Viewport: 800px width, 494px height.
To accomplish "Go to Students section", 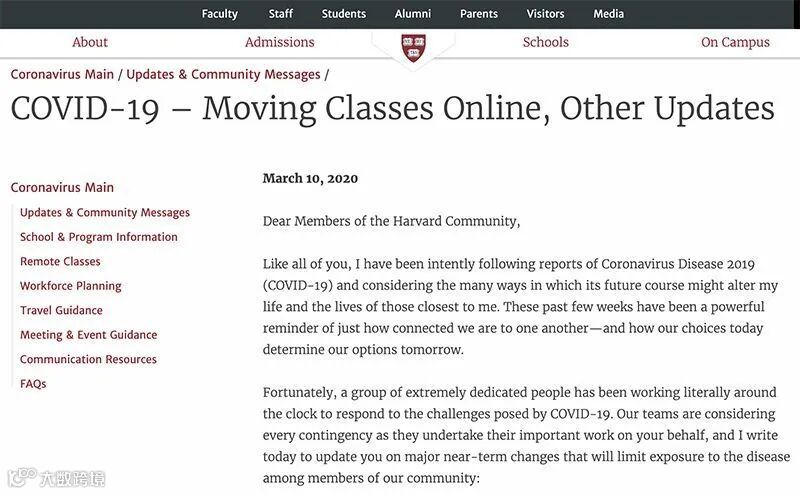I will pyautogui.click(x=344, y=14).
